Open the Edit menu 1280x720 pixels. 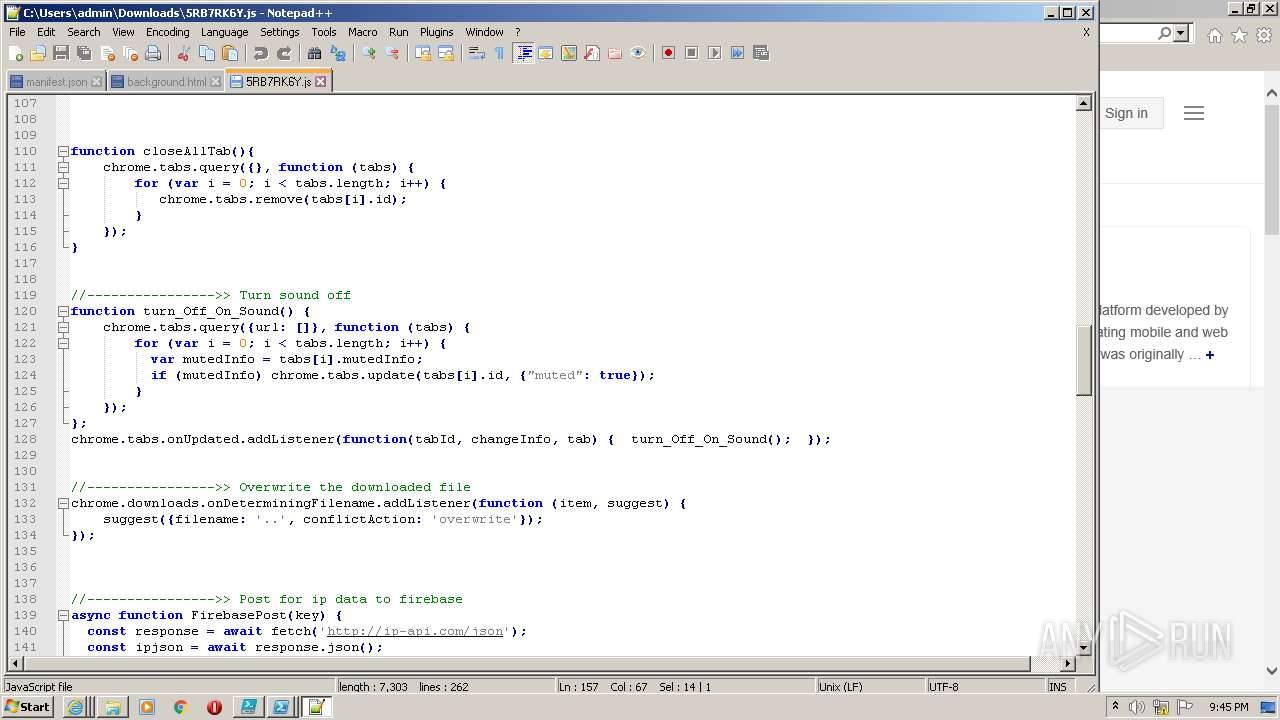click(x=46, y=32)
